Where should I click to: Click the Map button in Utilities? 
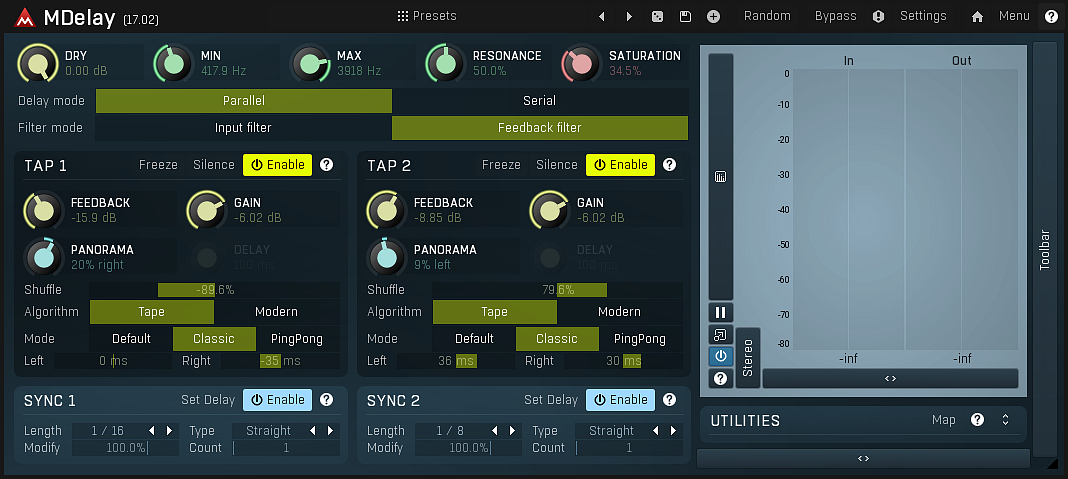coord(943,420)
